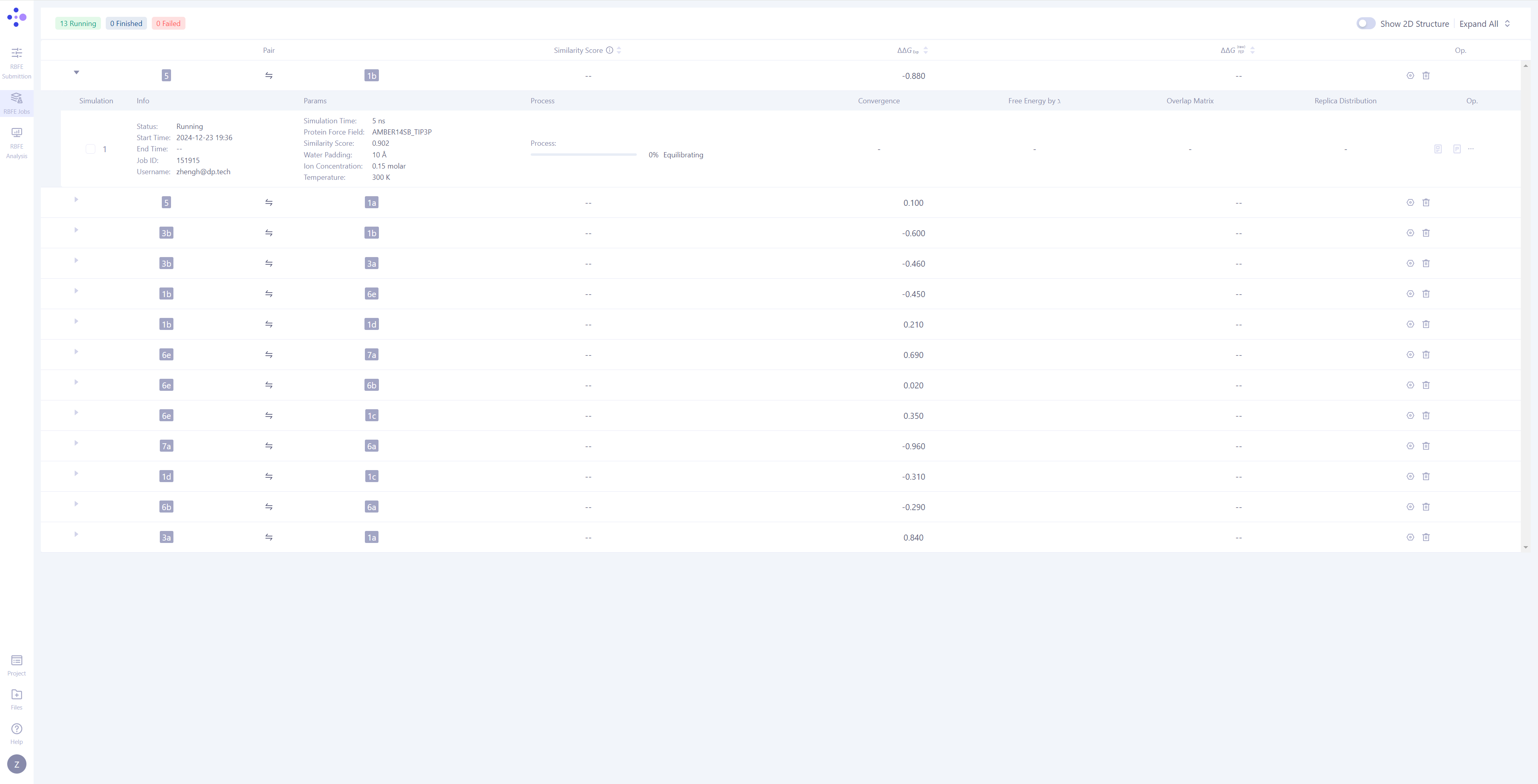Delete the 5 to 1b pair job
Viewport: 1538px width, 784px height.
(x=1427, y=76)
